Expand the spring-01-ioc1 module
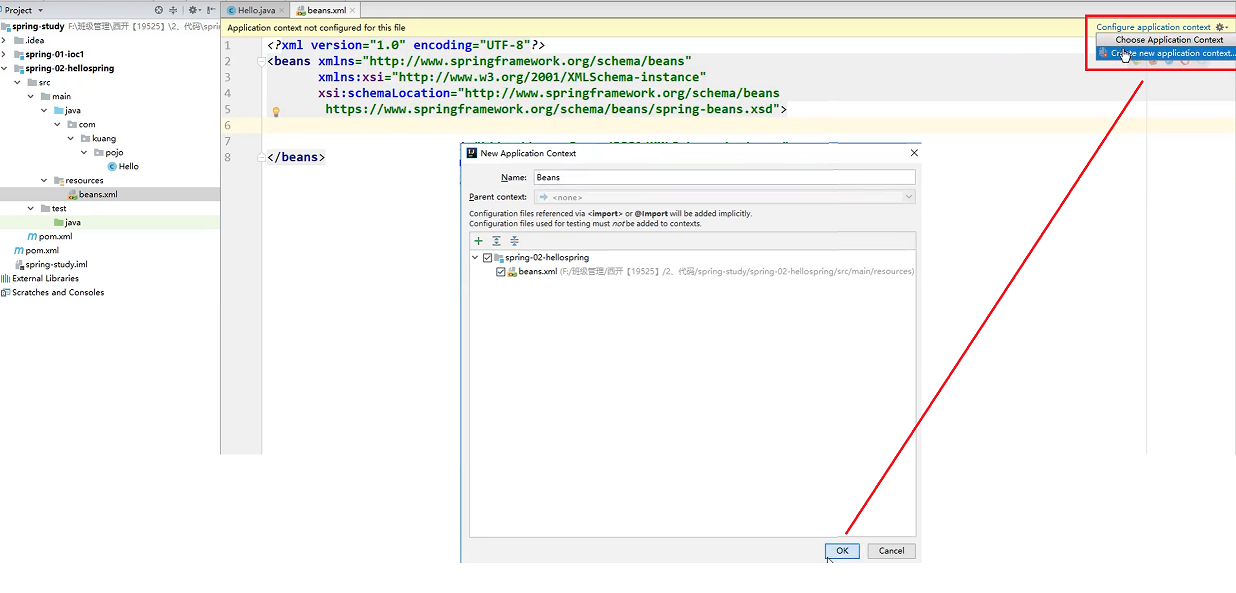Screen dimensions: 1236x593 pos(4,54)
